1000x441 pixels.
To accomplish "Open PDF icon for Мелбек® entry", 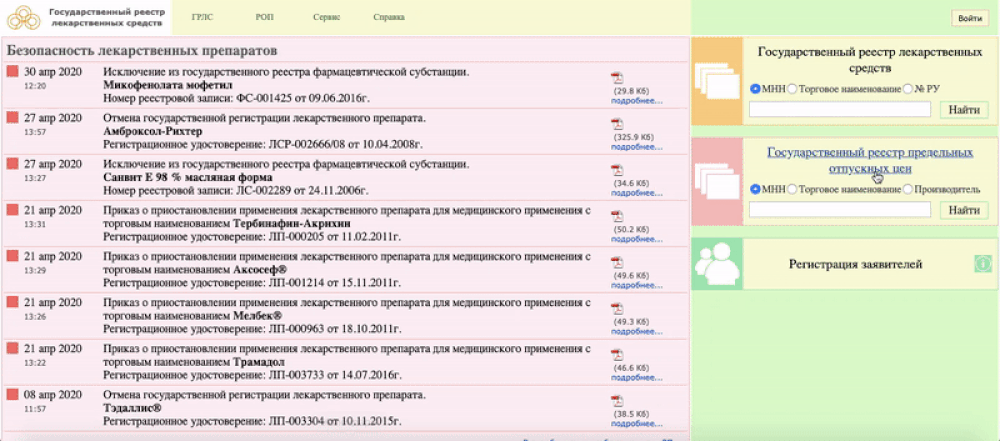I will [x=617, y=309].
